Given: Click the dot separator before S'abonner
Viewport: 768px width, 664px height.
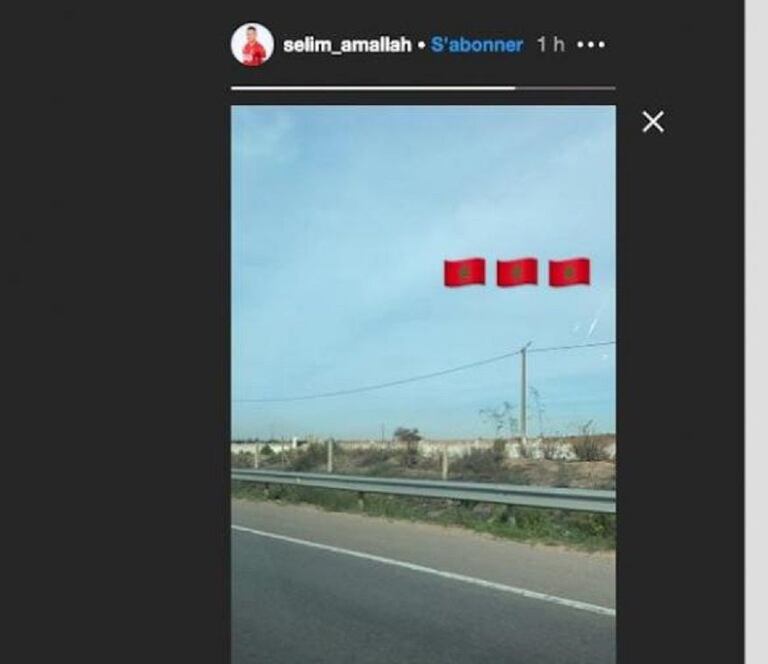Looking at the screenshot, I should [421, 46].
